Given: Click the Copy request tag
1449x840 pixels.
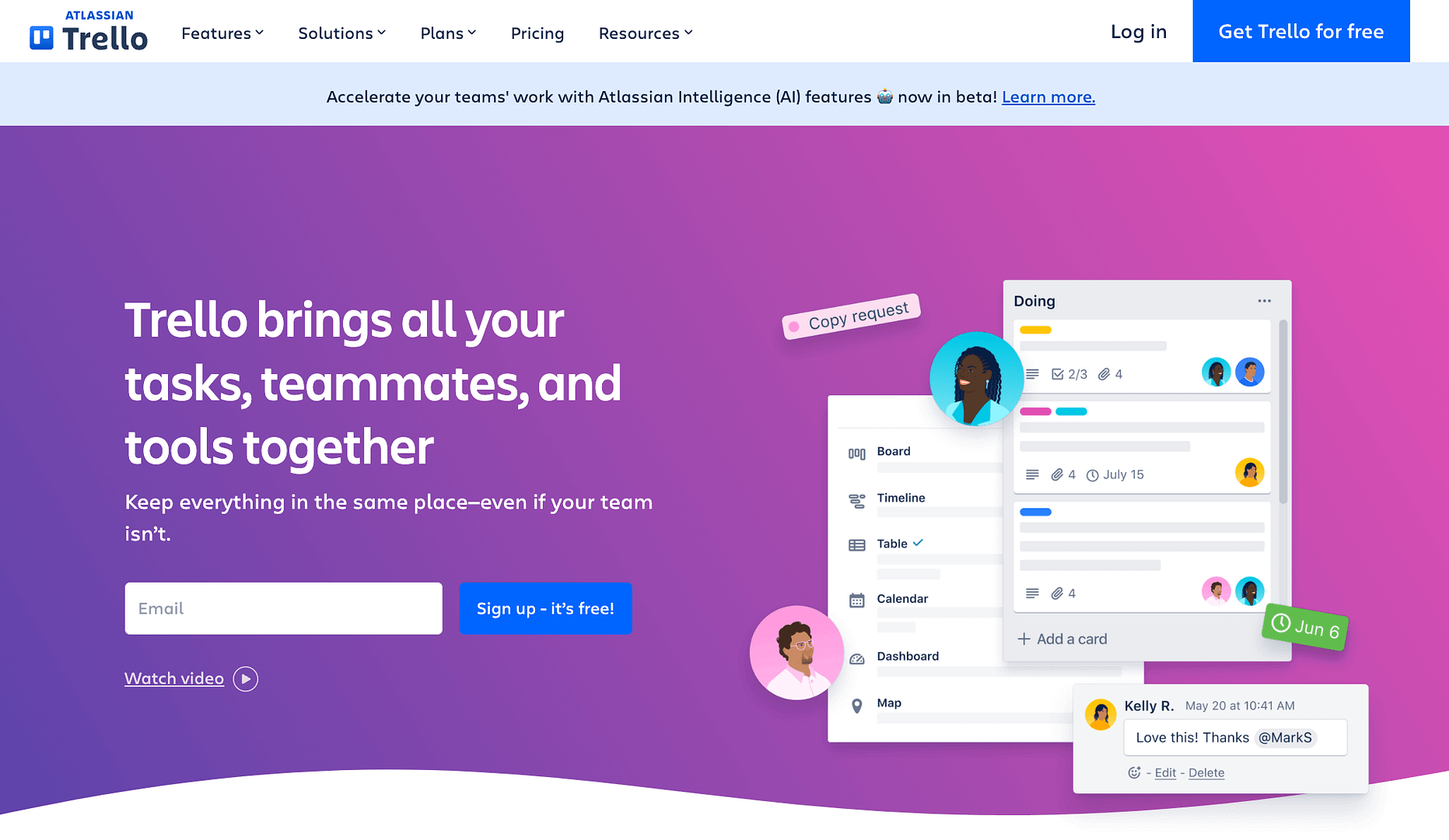Looking at the screenshot, I should 851,317.
